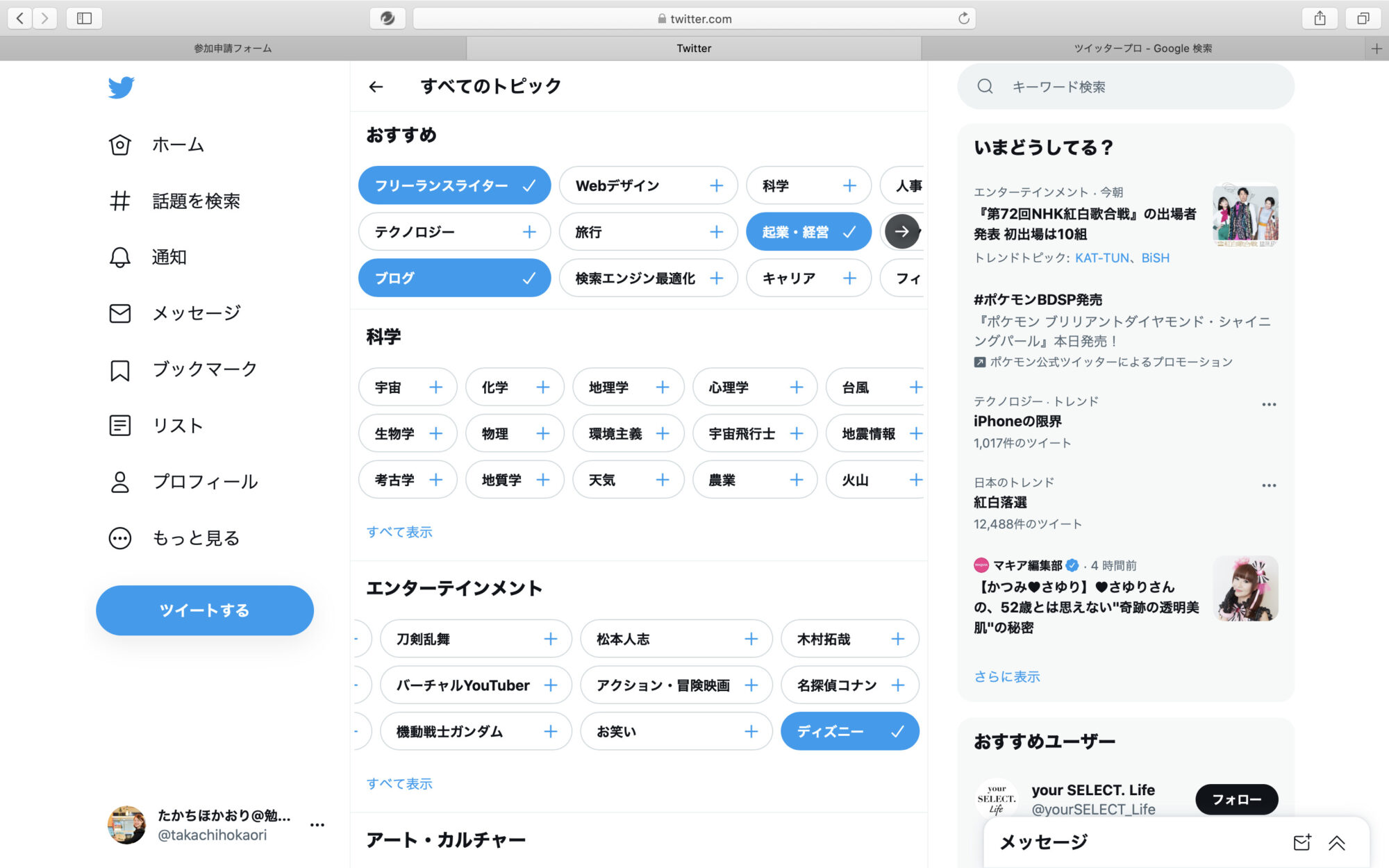Image resolution: width=1389 pixels, height=868 pixels.
Task: Open リスト lists page
Action: (x=156, y=425)
